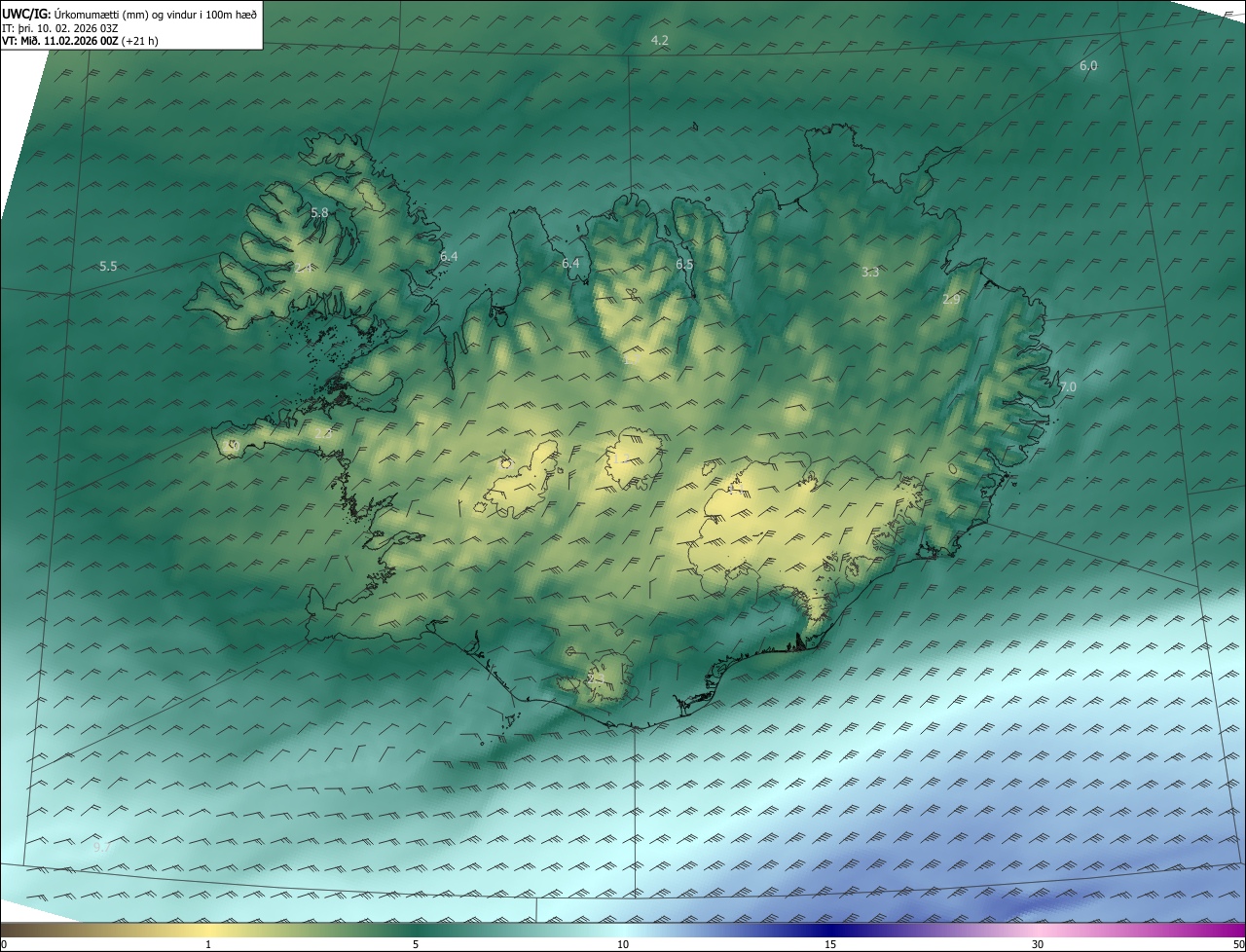Screen dimensions: 1246x952
Task: Click the 6.5 value label on map
Action: click(x=684, y=265)
